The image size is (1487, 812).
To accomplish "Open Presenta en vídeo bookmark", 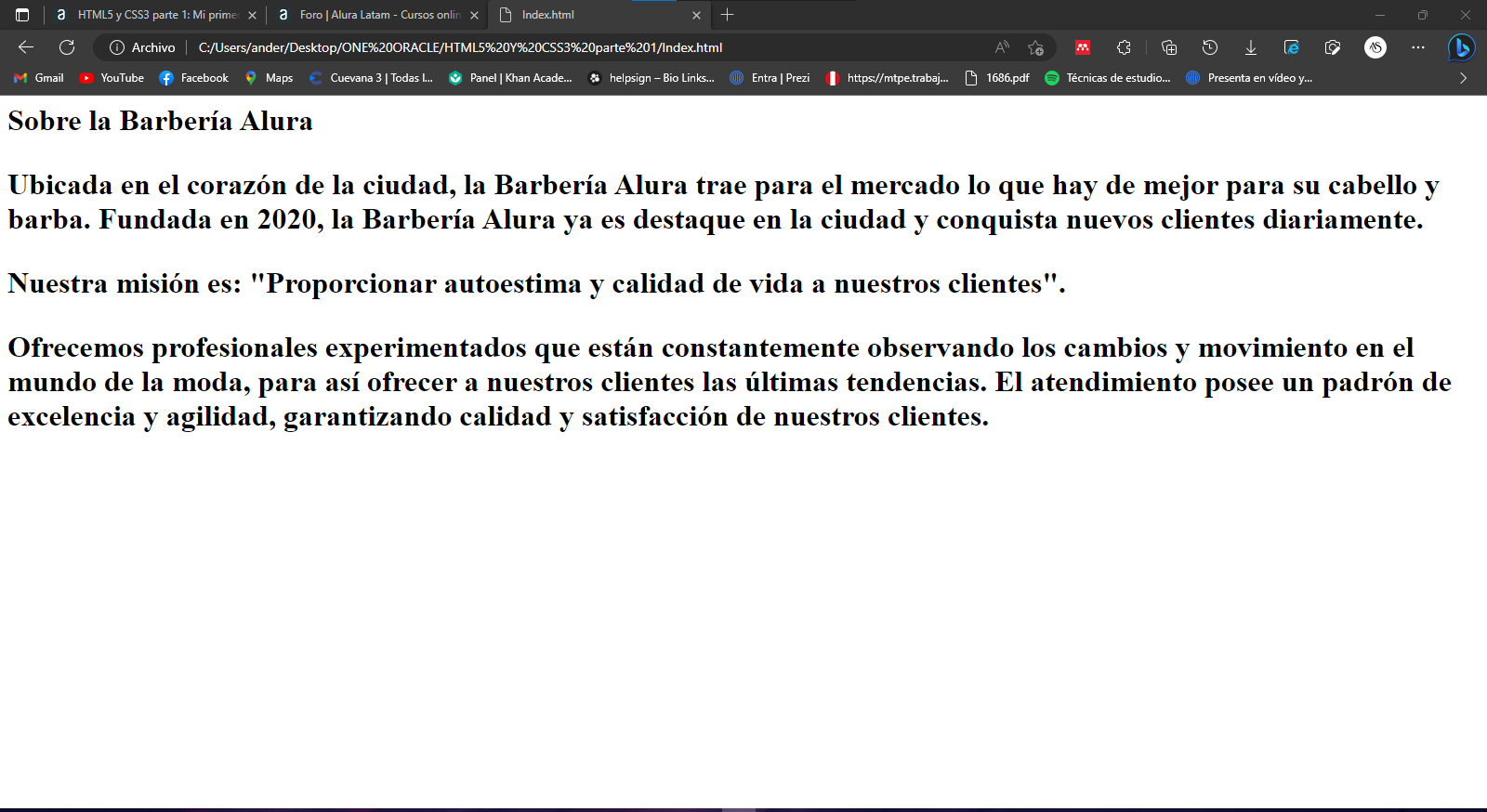I will pos(1249,78).
